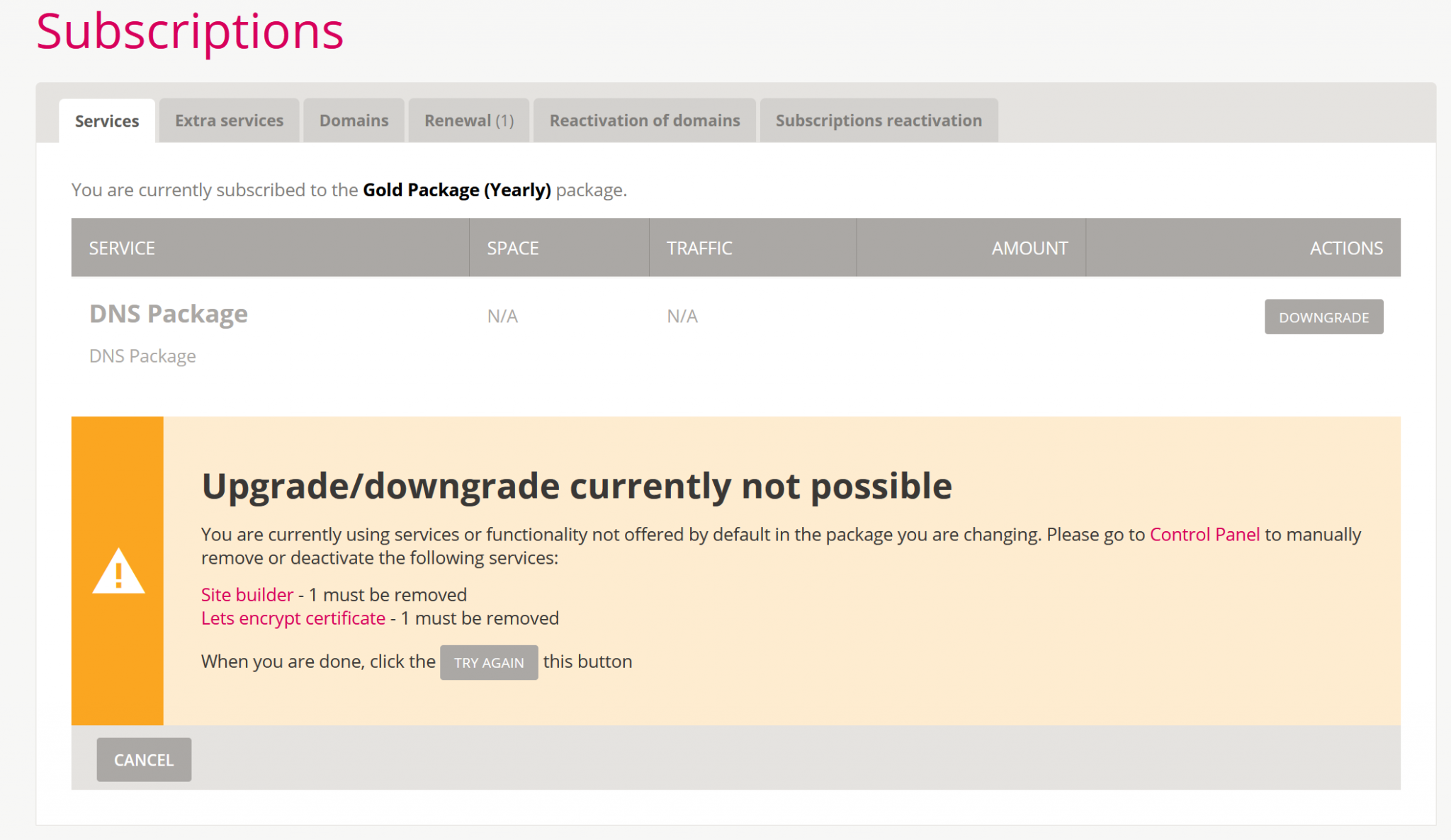1451x840 pixels.
Task: Click the ACTIONS column header
Action: pos(1345,248)
